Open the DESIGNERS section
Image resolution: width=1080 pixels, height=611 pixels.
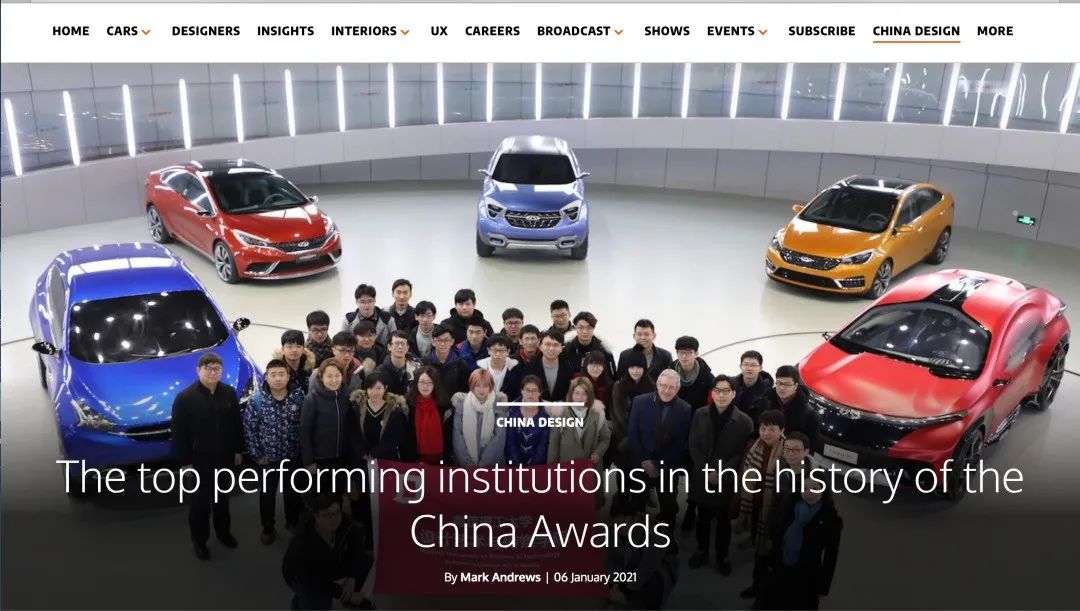coord(206,31)
